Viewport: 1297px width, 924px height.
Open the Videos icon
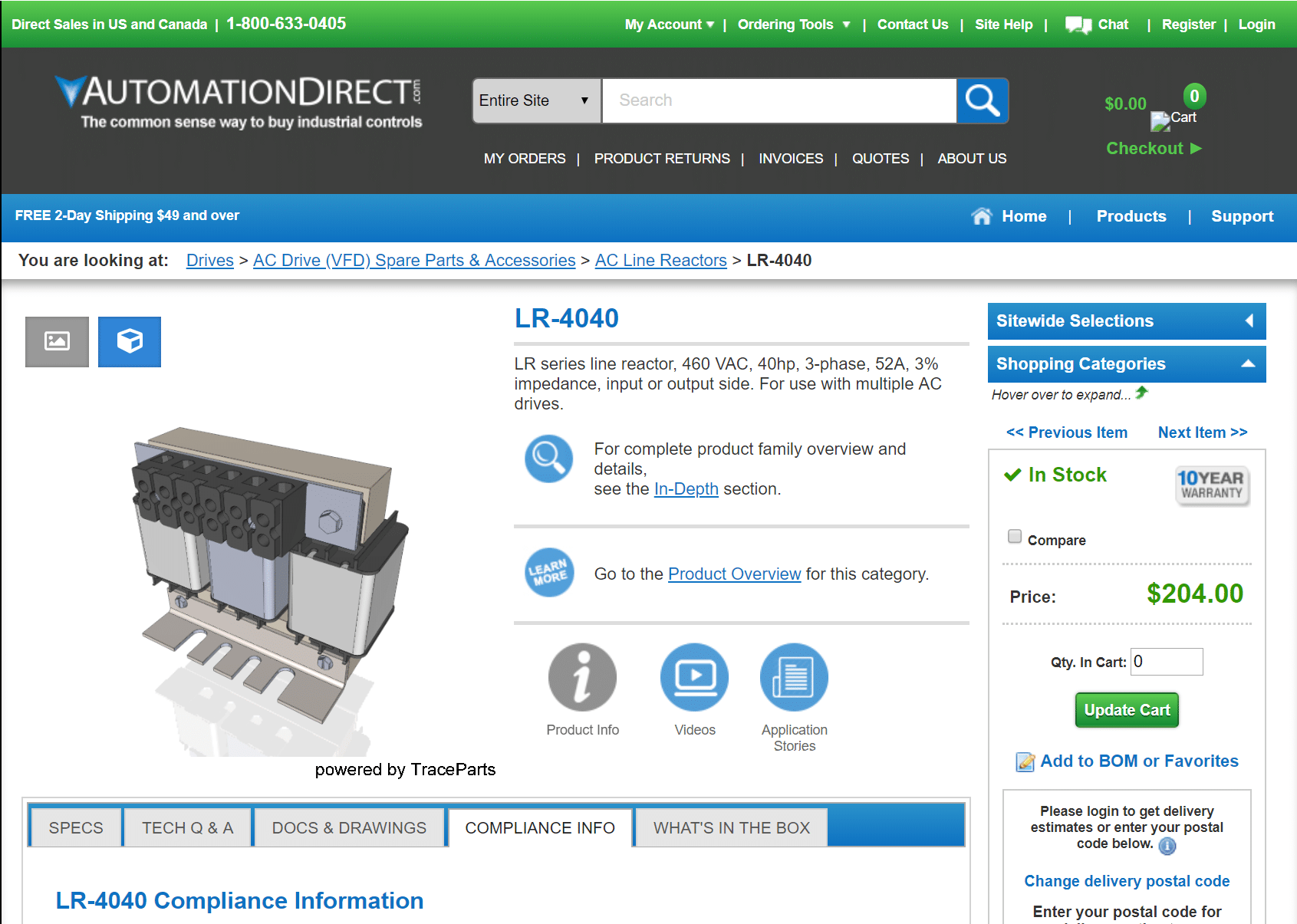click(694, 678)
